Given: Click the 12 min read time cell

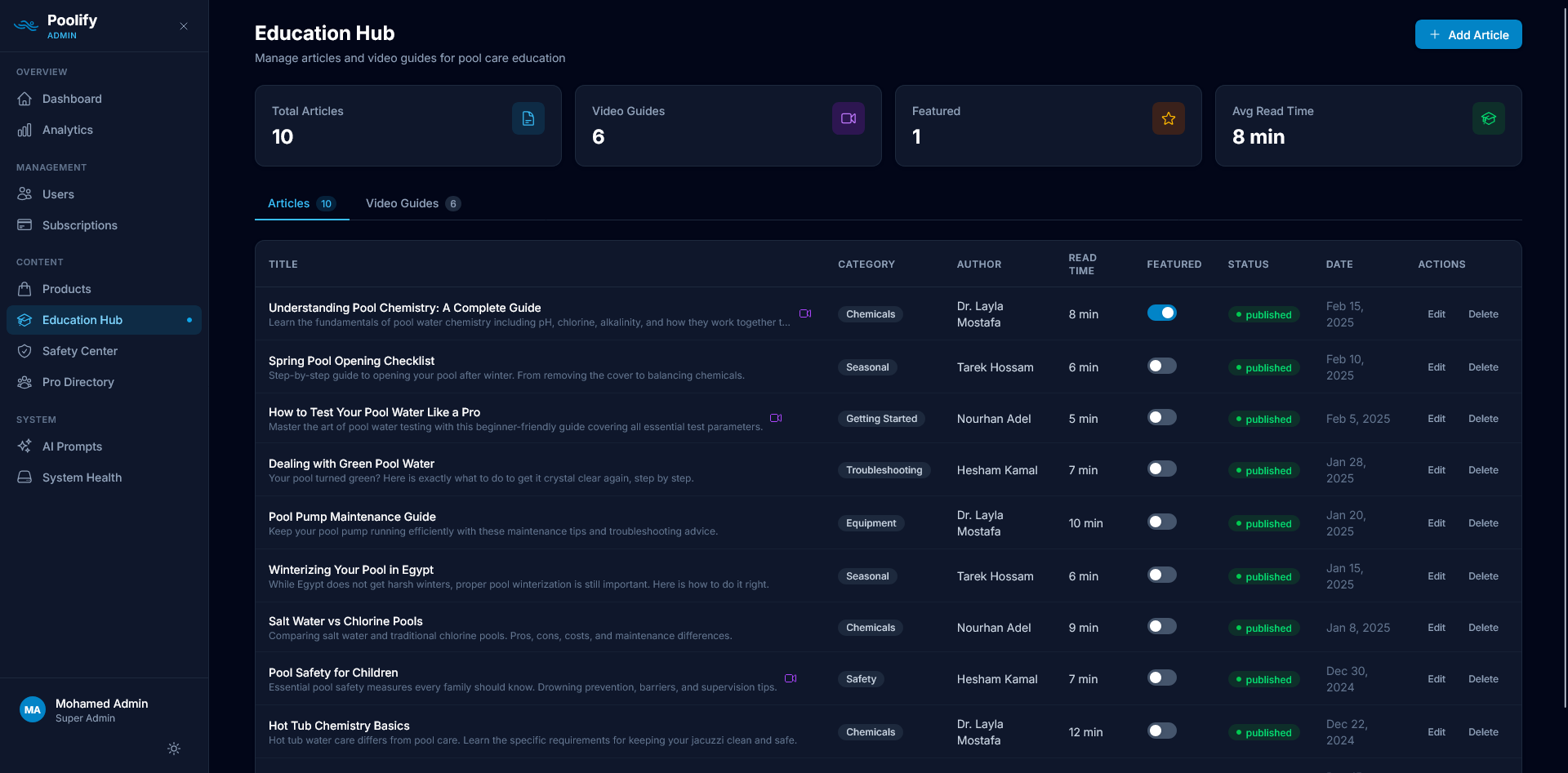Looking at the screenshot, I should click(x=1085, y=732).
